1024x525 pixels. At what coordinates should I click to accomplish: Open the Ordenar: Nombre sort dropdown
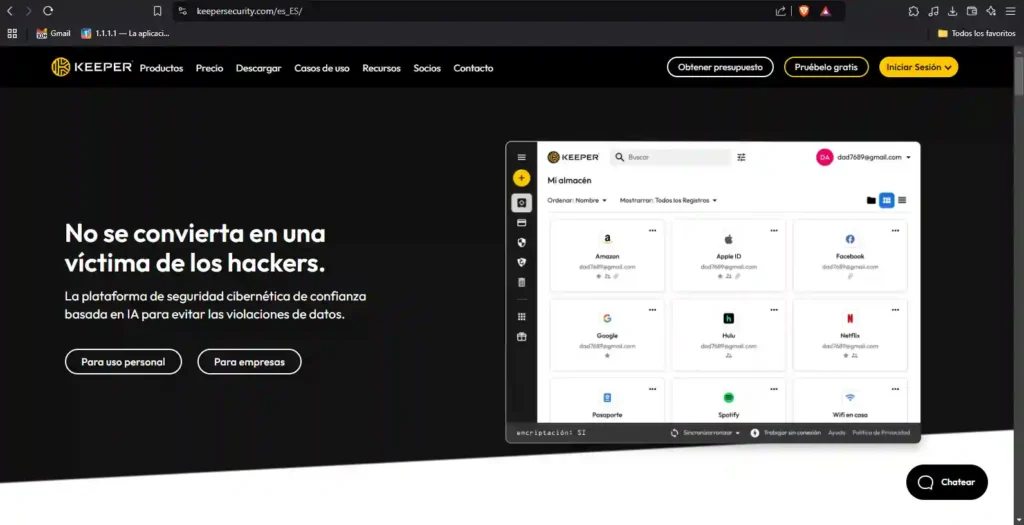coord(577,200)
